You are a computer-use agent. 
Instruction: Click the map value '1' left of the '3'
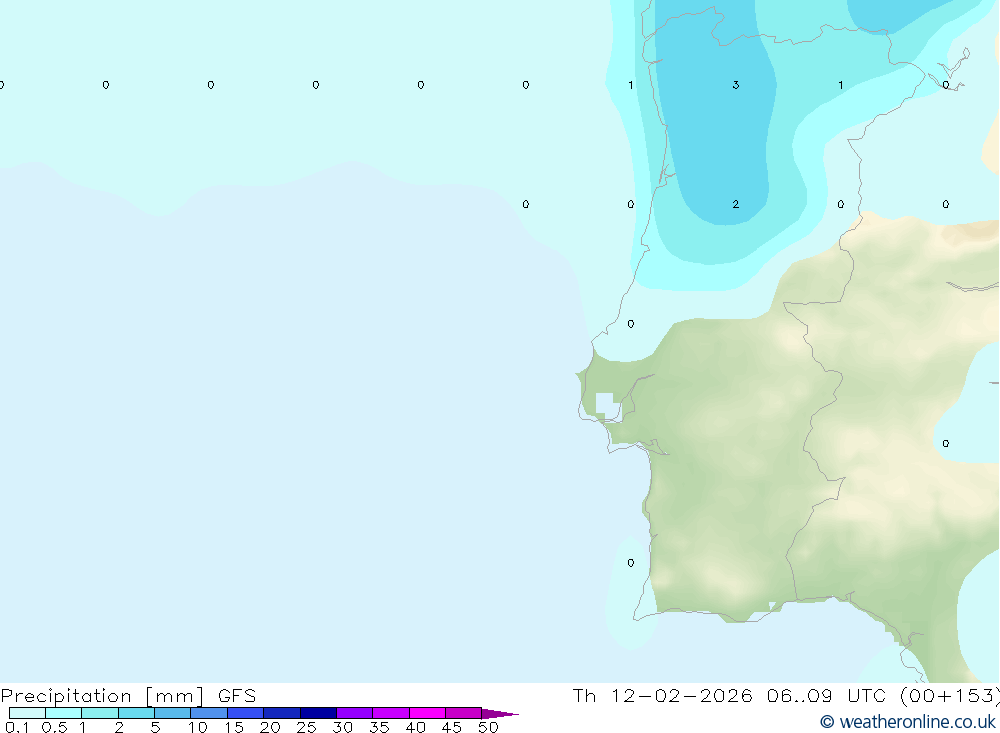pos(631,85)
